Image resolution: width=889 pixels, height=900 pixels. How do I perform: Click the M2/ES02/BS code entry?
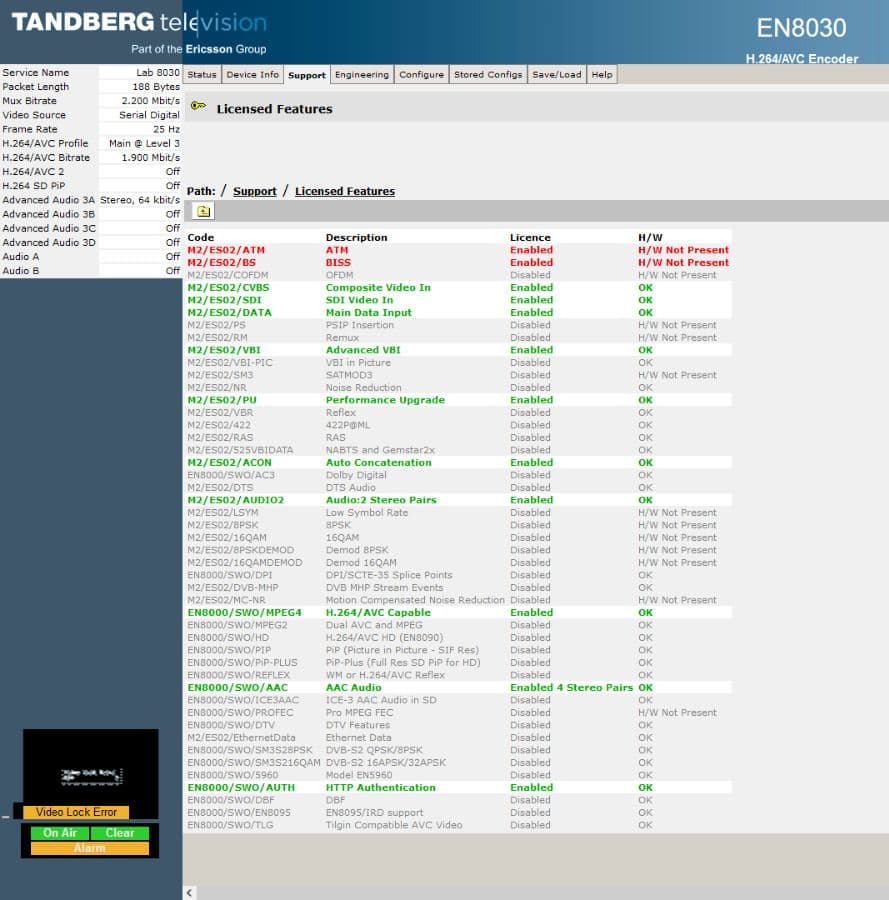[222, 262]
